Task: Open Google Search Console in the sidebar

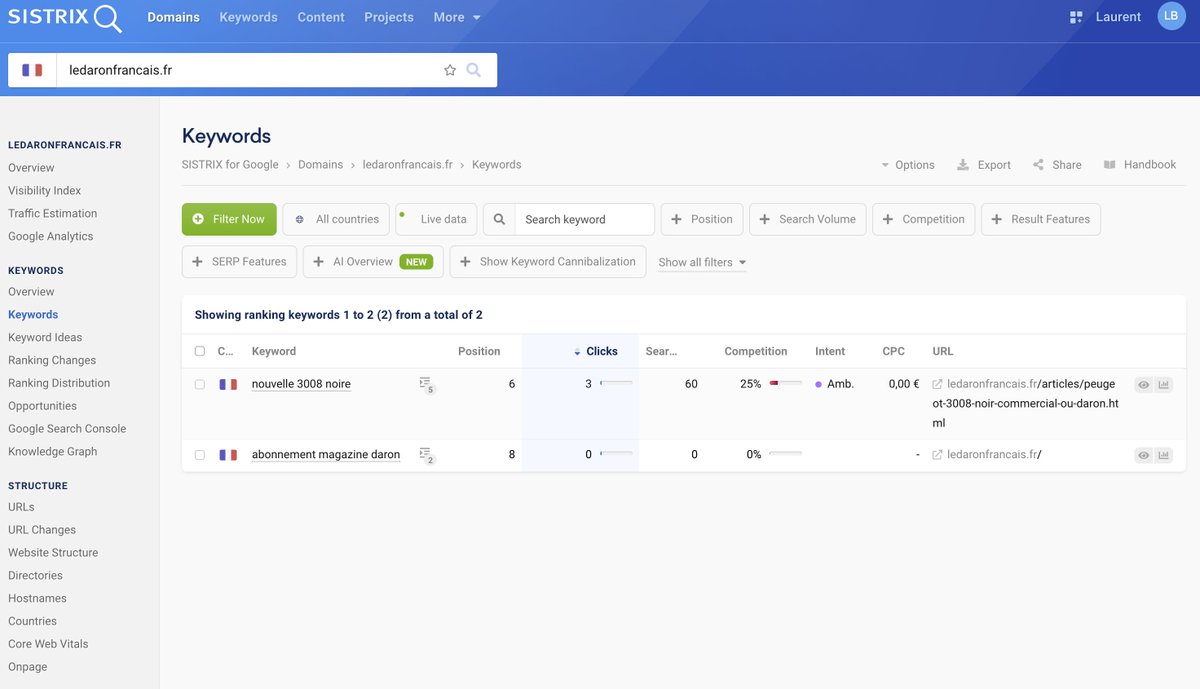Action: coord(67,429)
